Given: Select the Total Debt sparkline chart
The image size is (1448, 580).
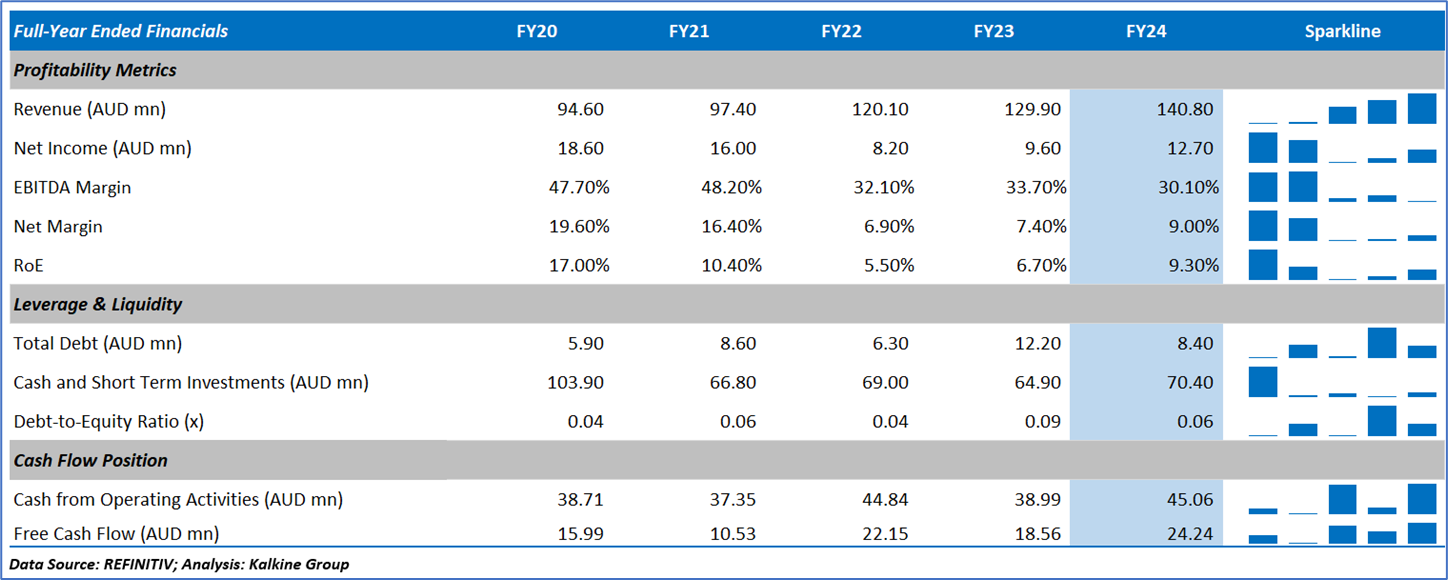Looking at the screenshot, I should pos(1342,343).
